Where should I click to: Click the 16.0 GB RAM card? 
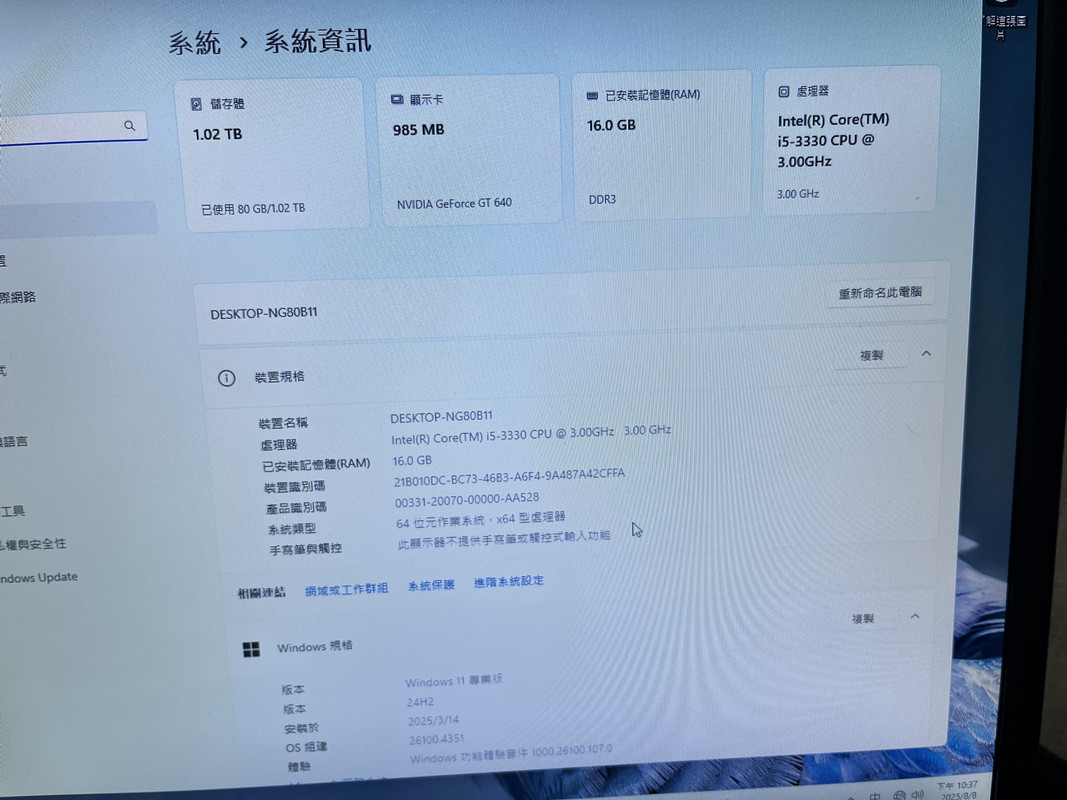[662, 145]
